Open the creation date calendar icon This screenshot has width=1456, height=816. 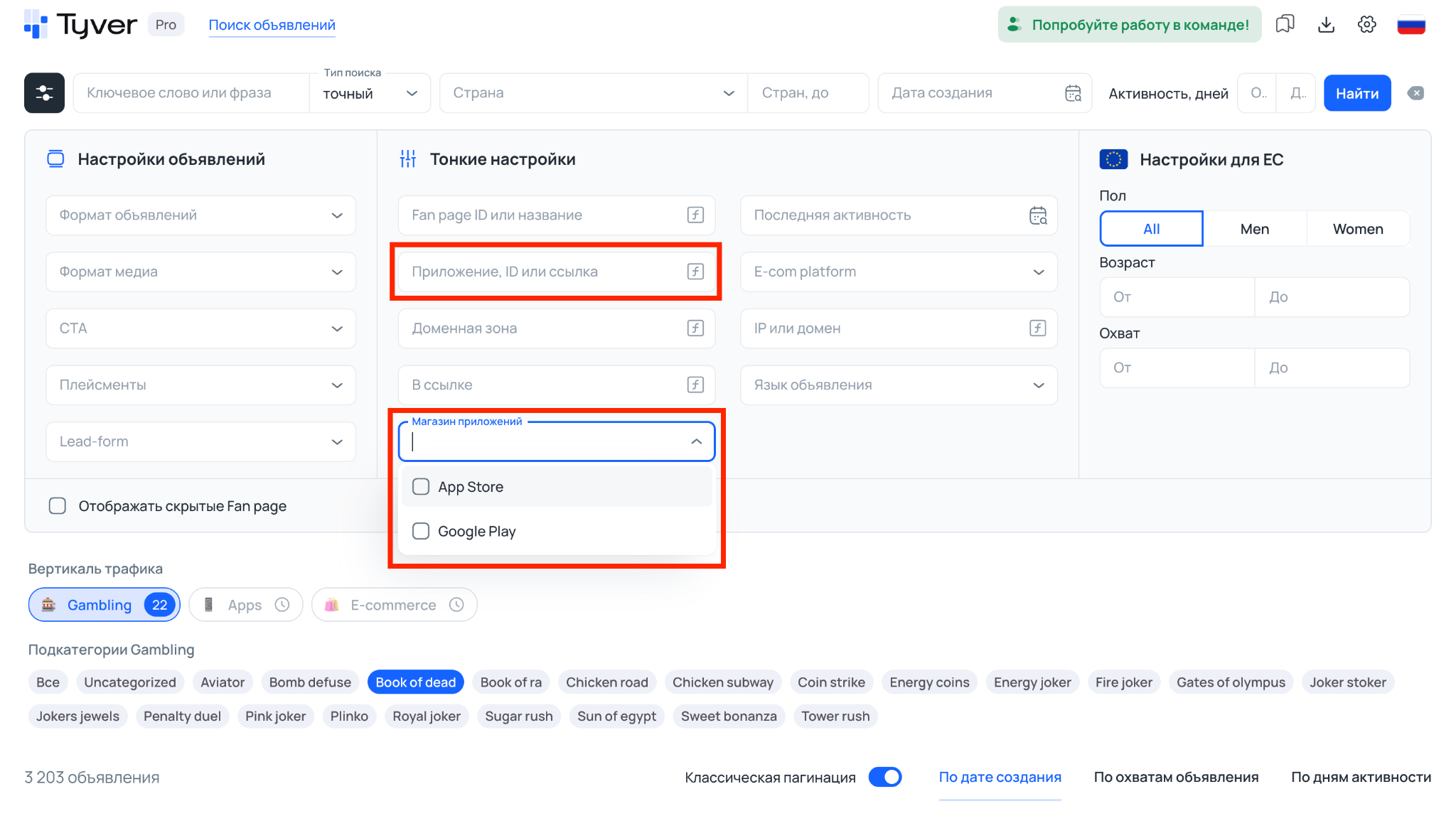1073,93
